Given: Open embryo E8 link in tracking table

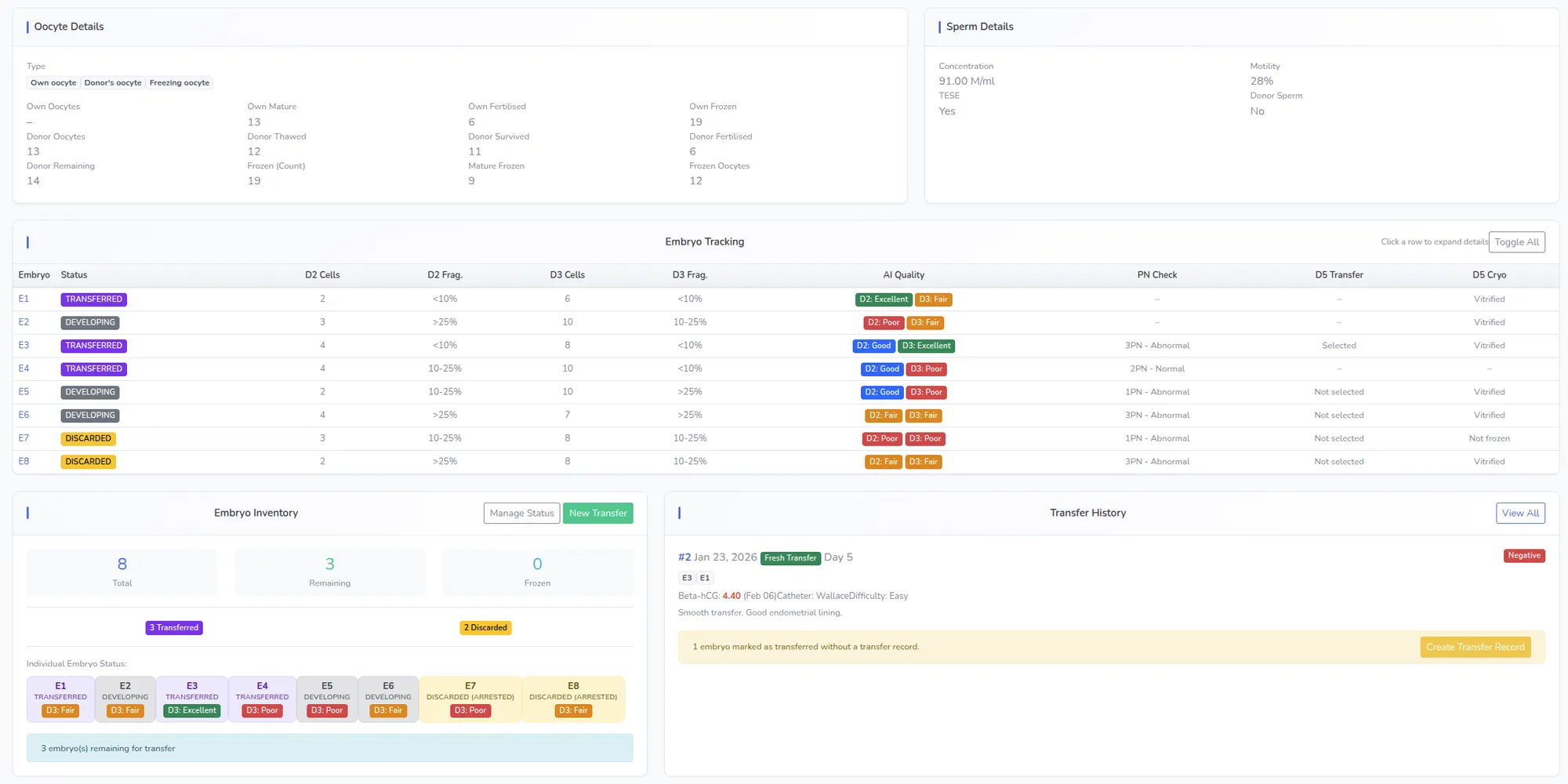Looking at the screenshot, I should coord(24,462).
